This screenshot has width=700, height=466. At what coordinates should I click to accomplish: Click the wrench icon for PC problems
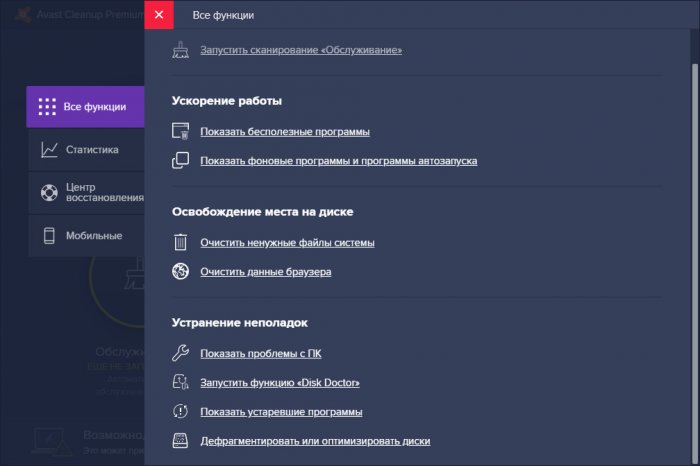[x=181, y=353]
